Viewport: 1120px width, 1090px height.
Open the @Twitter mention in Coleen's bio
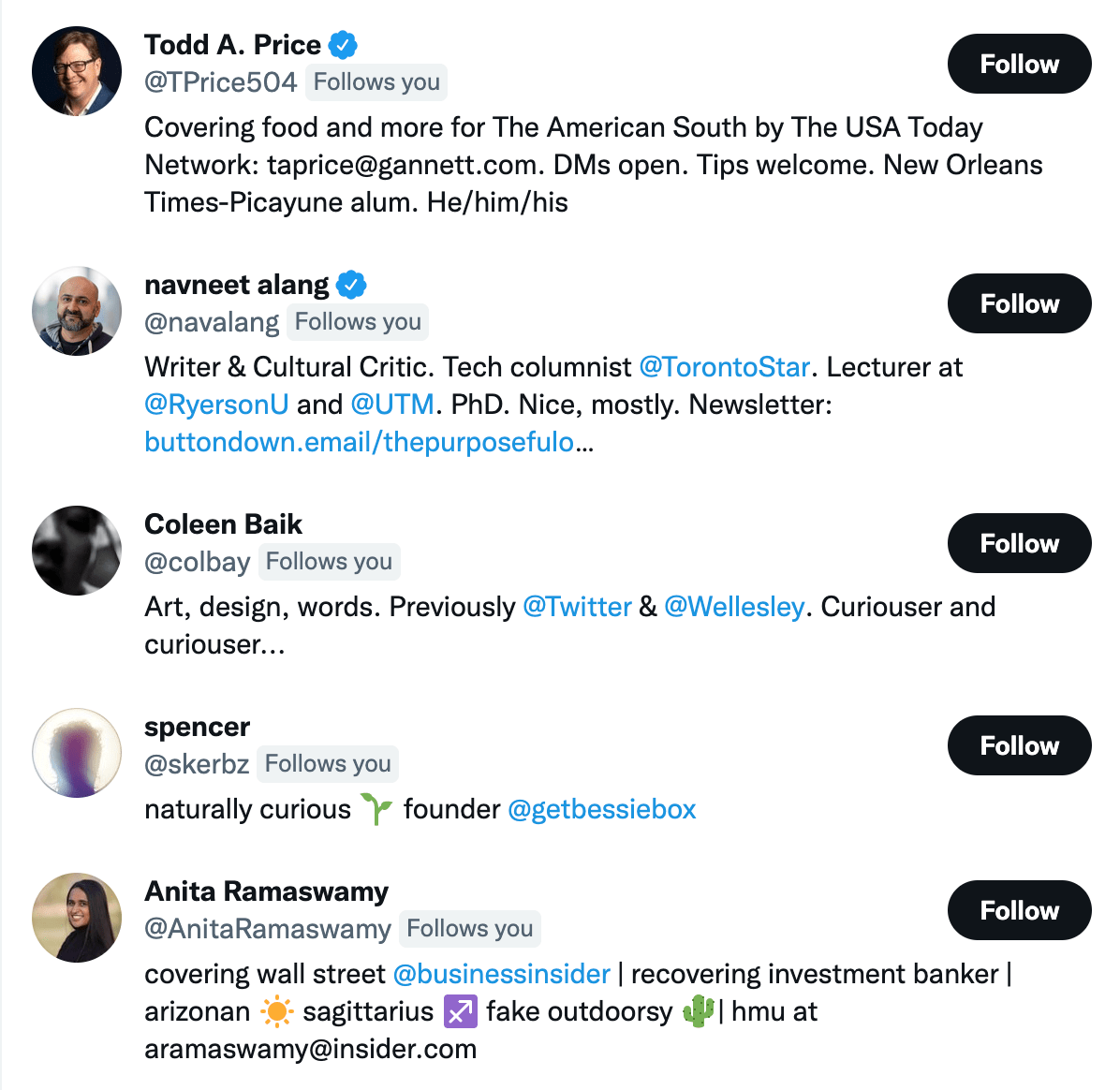pyautogui.click(x=578, y=607)
